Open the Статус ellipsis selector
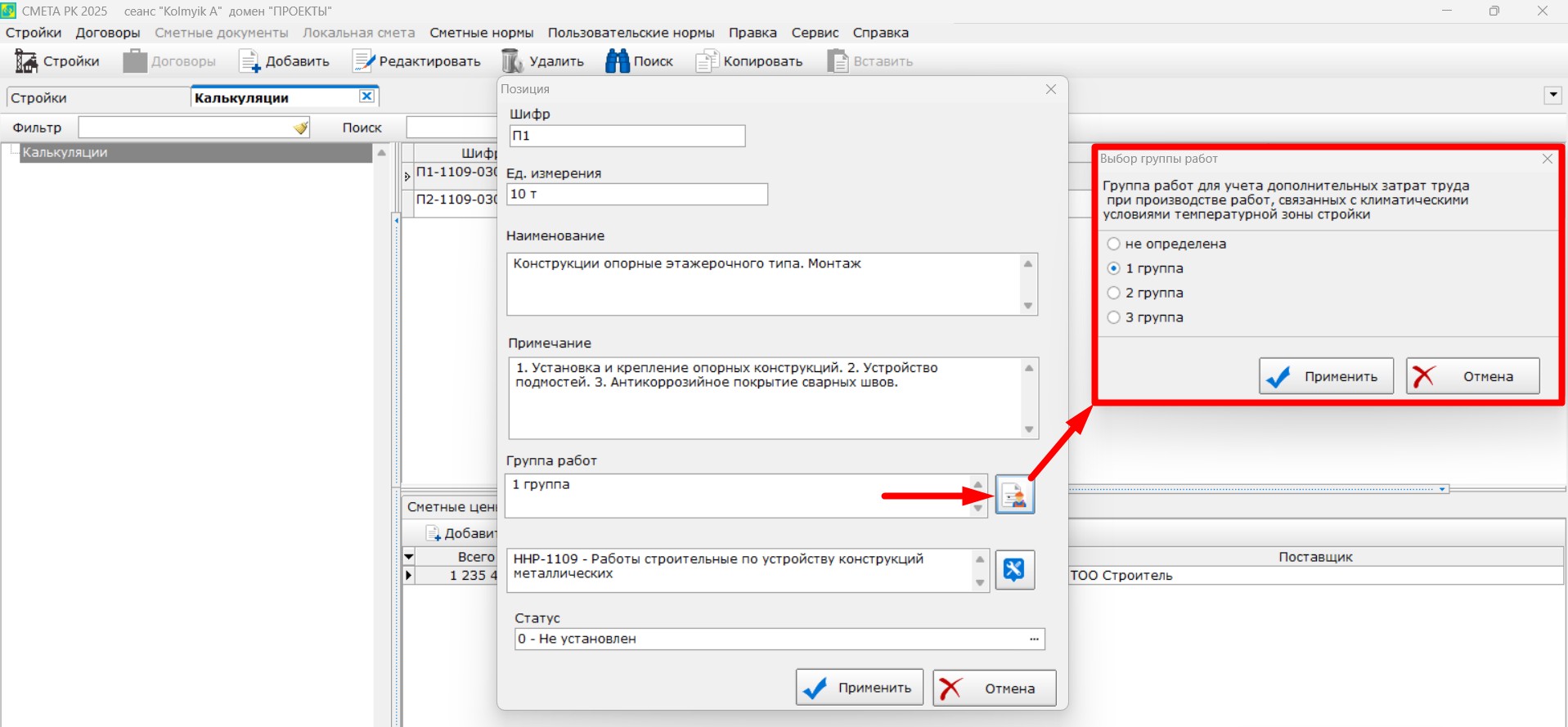Image resolution: width=1568 pixels, height=727 pixels. tap(1035, 639)
